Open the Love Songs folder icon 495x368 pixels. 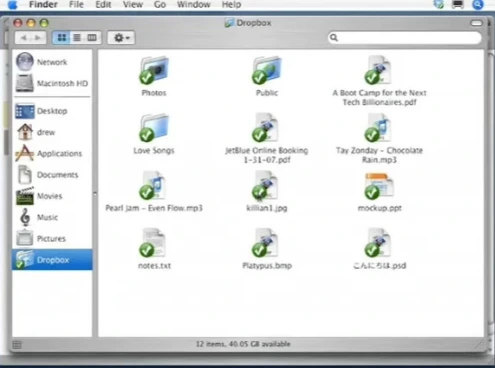click(x=154, y=128)
